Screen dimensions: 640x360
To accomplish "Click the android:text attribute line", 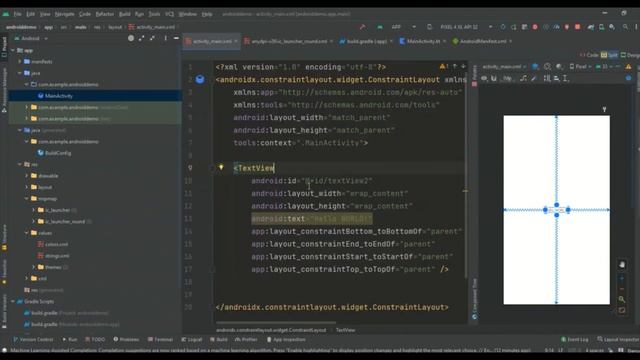I will [x=312, y=219].
